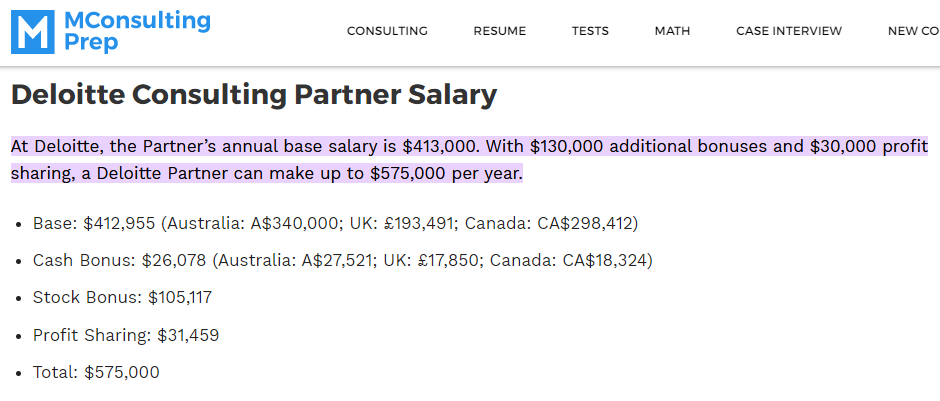Navigate to CASE INTERVIEW
Screen dimensions: 940x401
click(789, 31)
